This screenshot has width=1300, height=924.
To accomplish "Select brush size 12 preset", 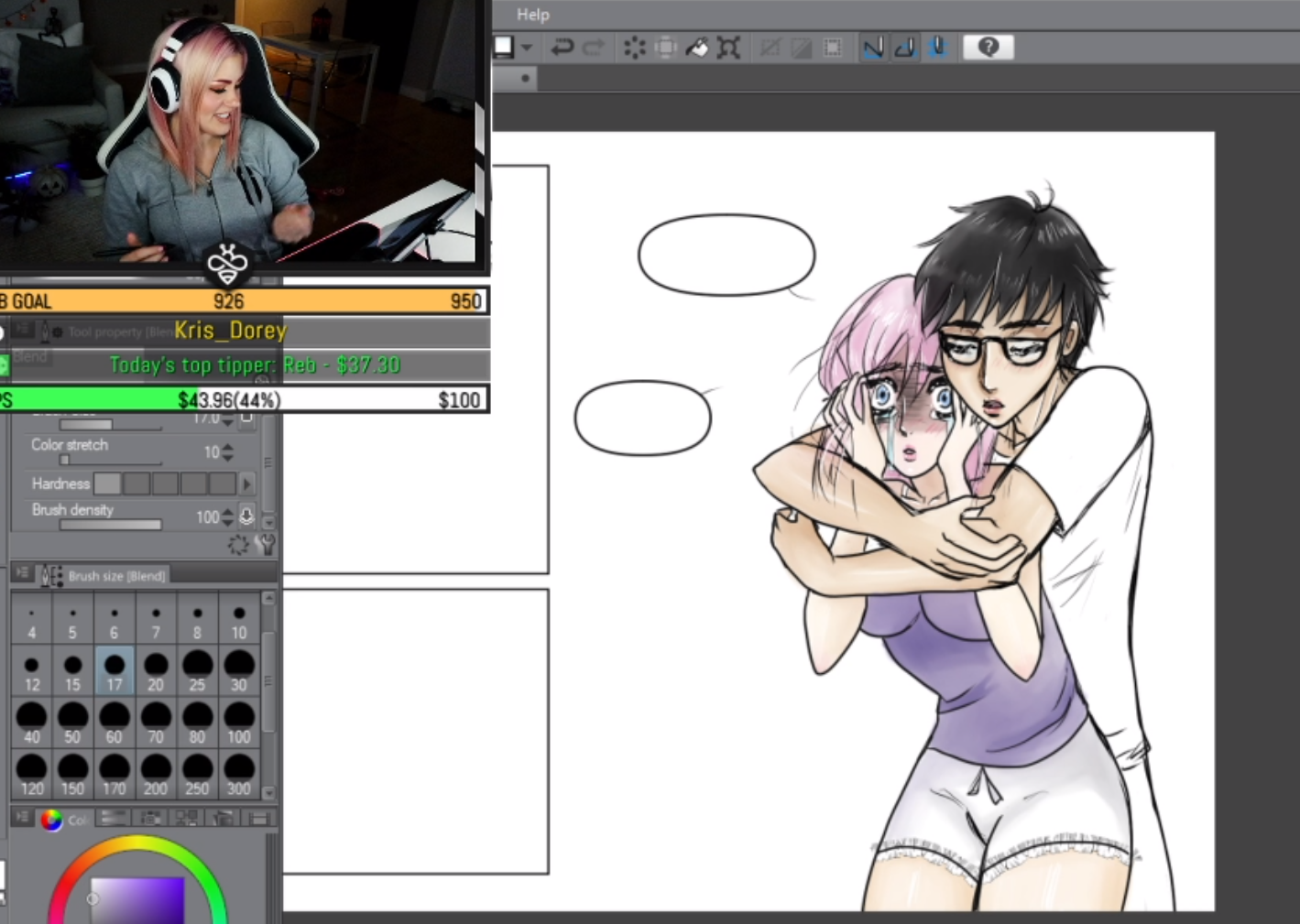I will tap(31, 671).
